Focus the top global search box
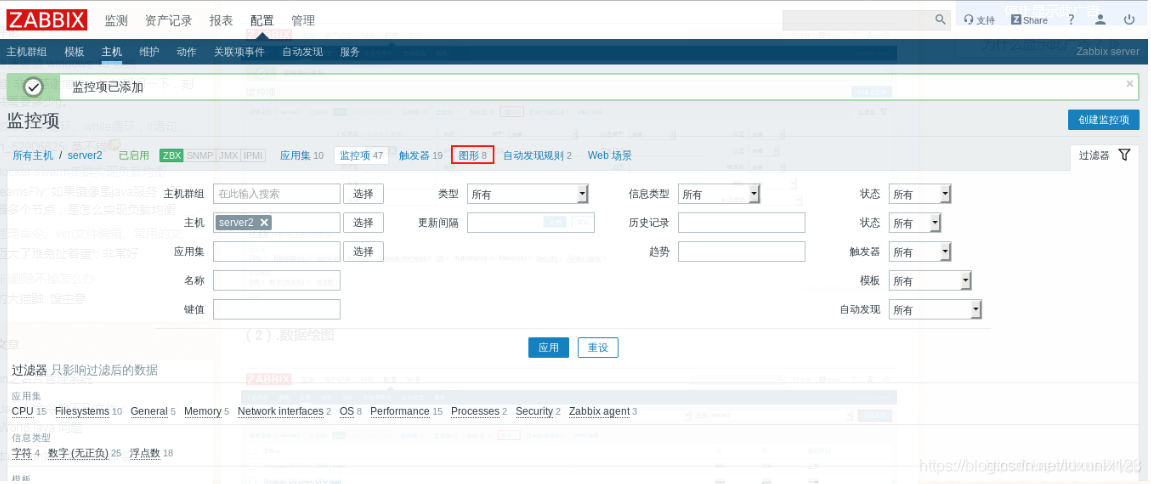The width and height of the screenshot is (1151, 484). point(857,20)
